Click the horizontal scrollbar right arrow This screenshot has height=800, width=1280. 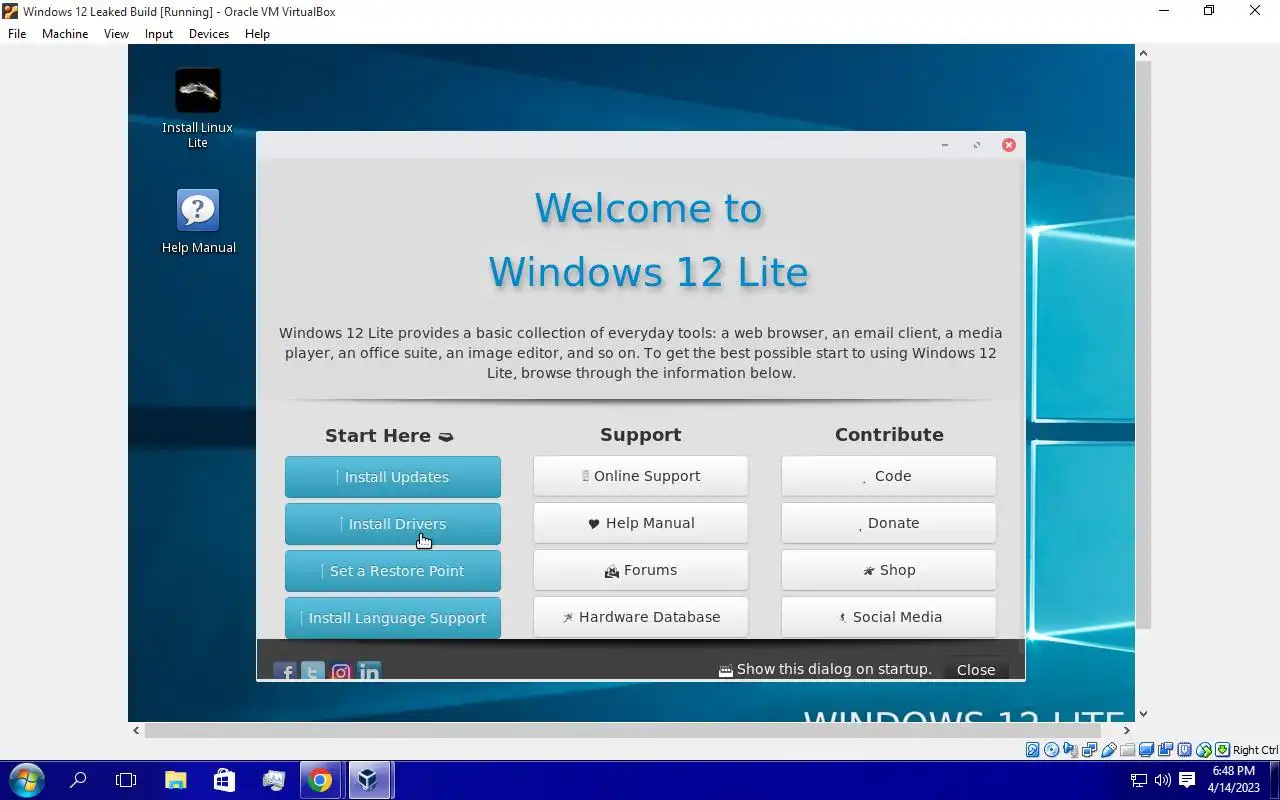point(1127,731)
